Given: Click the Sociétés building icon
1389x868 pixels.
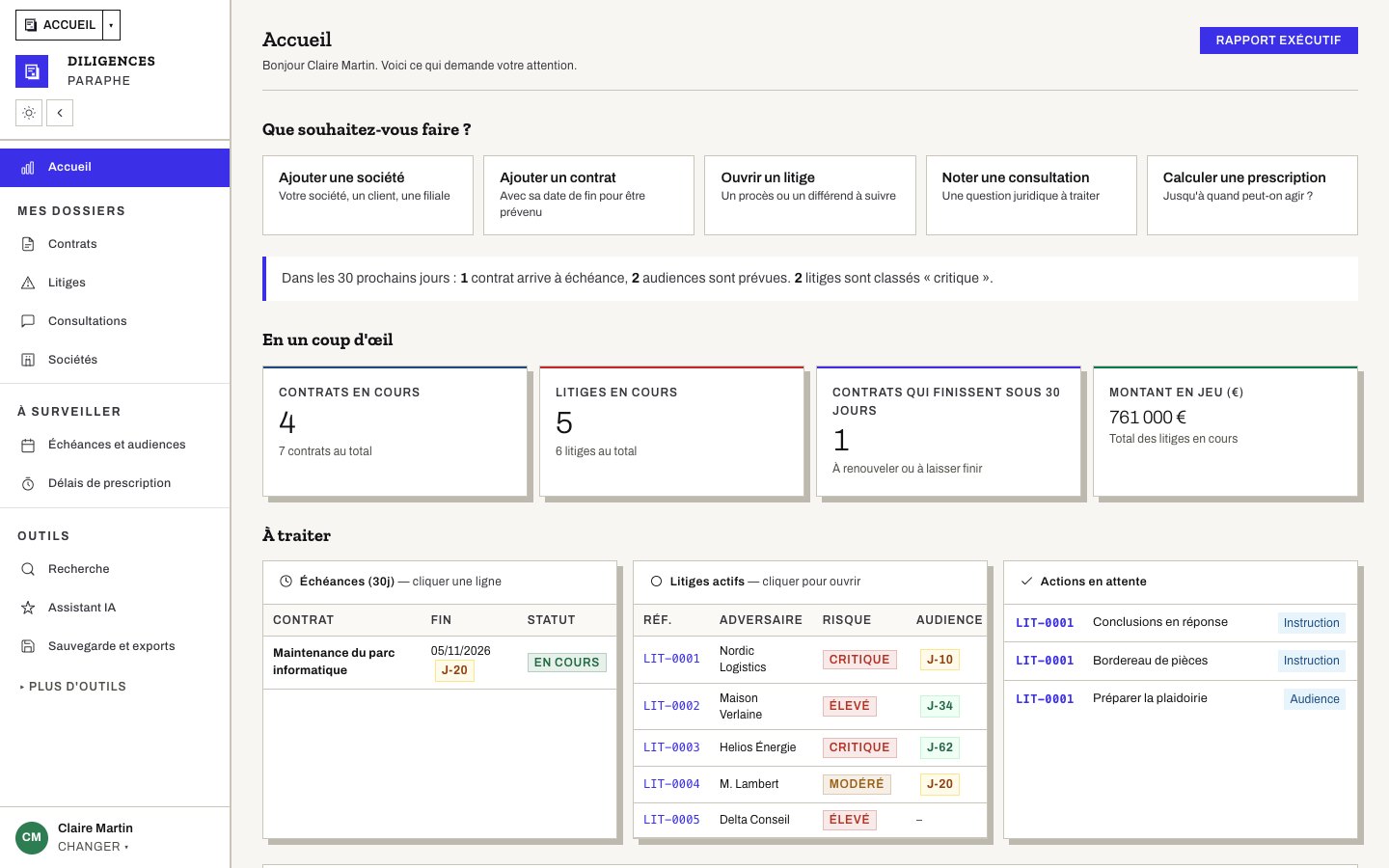Looking at the screenshot, I should (28, 360).
